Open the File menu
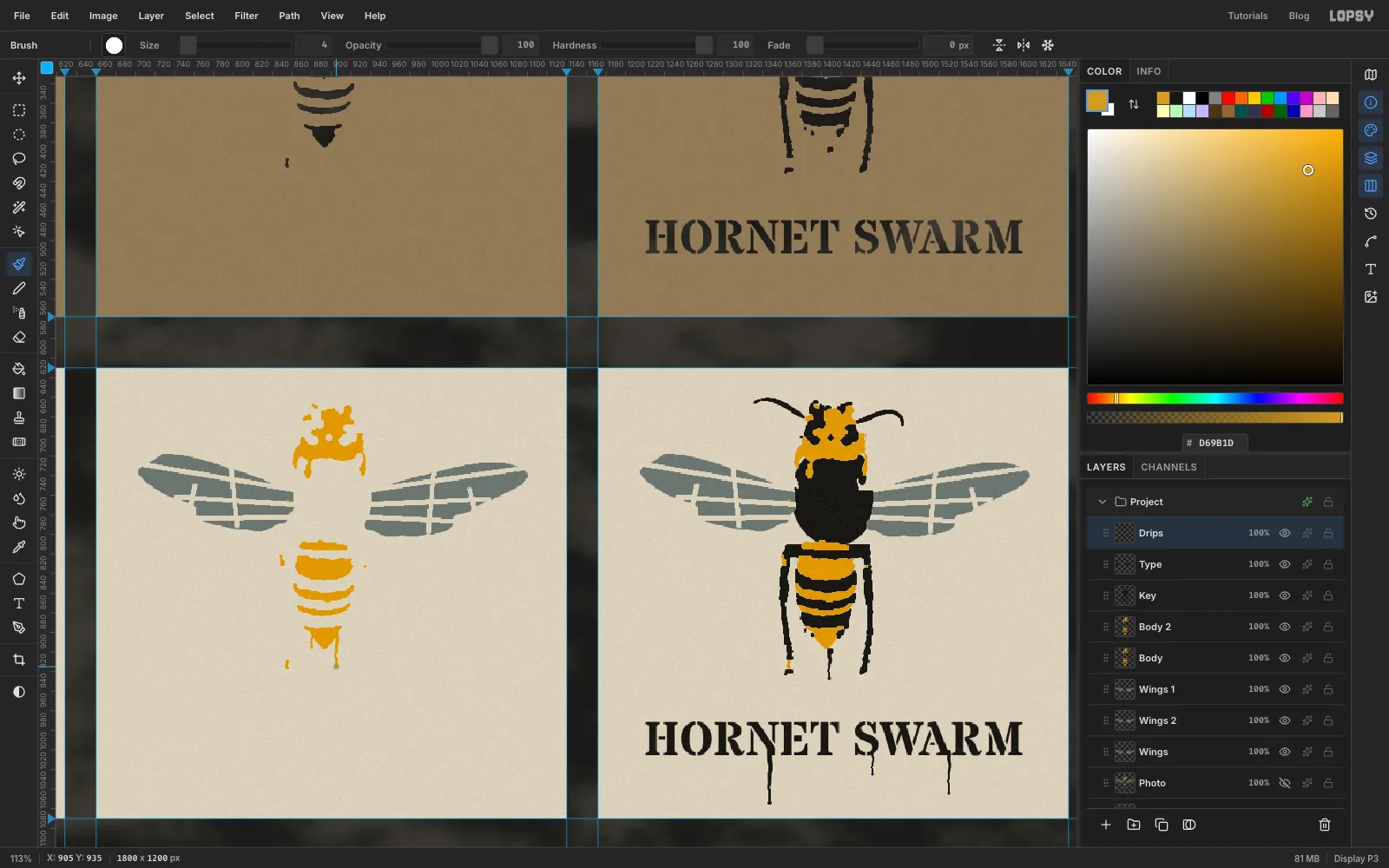The height and width of the screenshot is (868, 1389). click(x=23, y=16)
